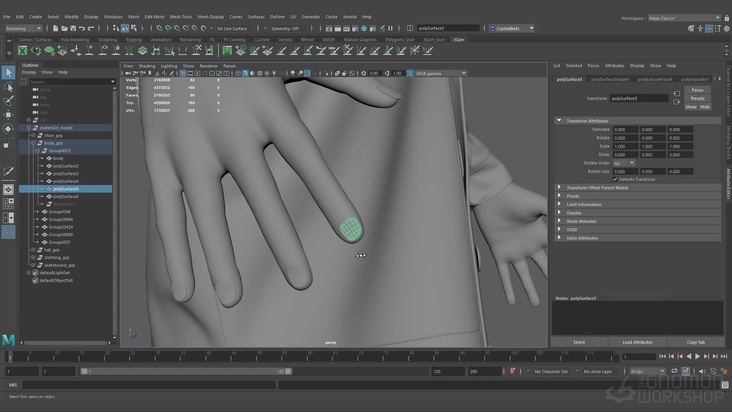732x412 pixels.
Task: Expand the shoe_grp node
Action: tap(34, 135)
